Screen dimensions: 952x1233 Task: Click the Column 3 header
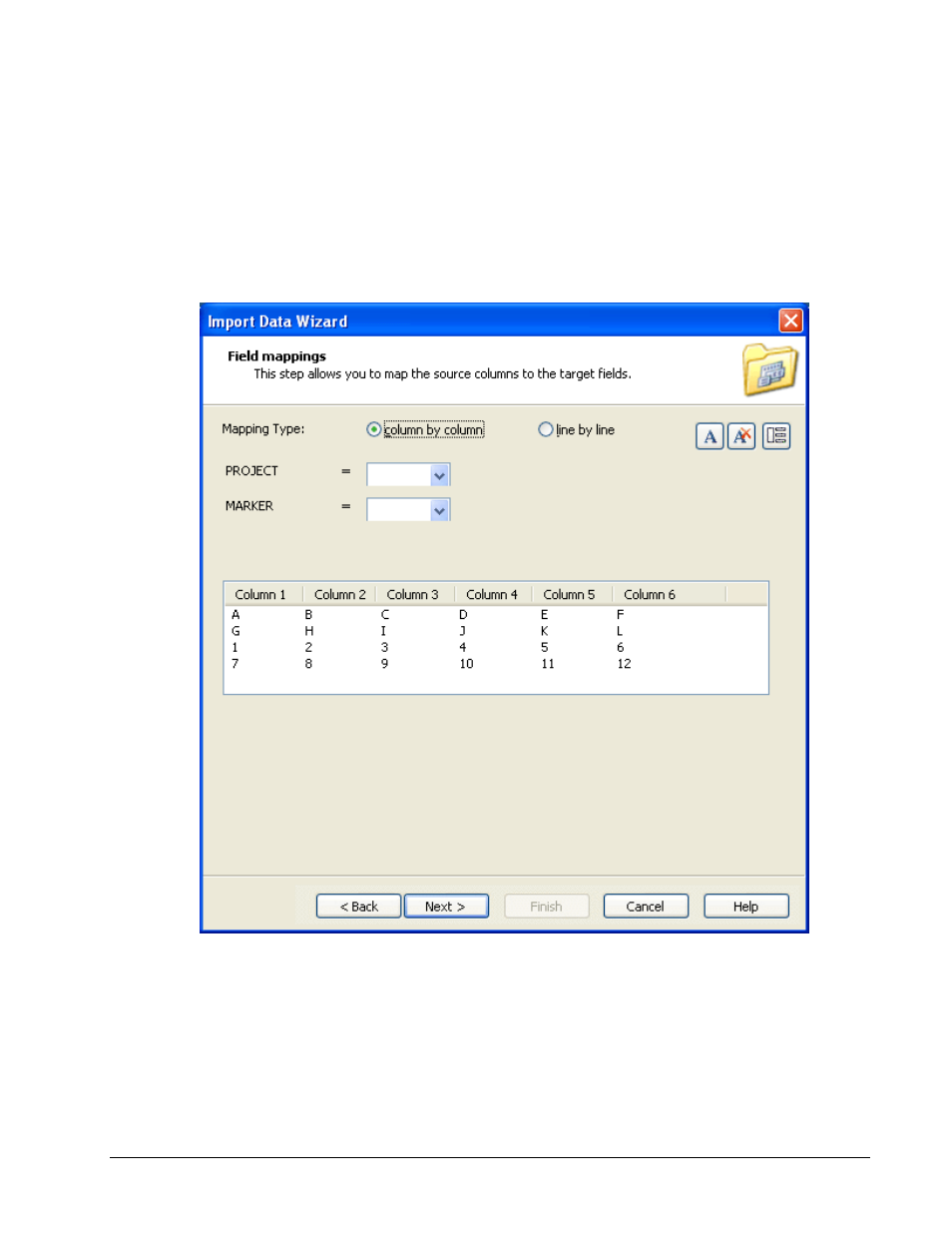tap(415, 594)
